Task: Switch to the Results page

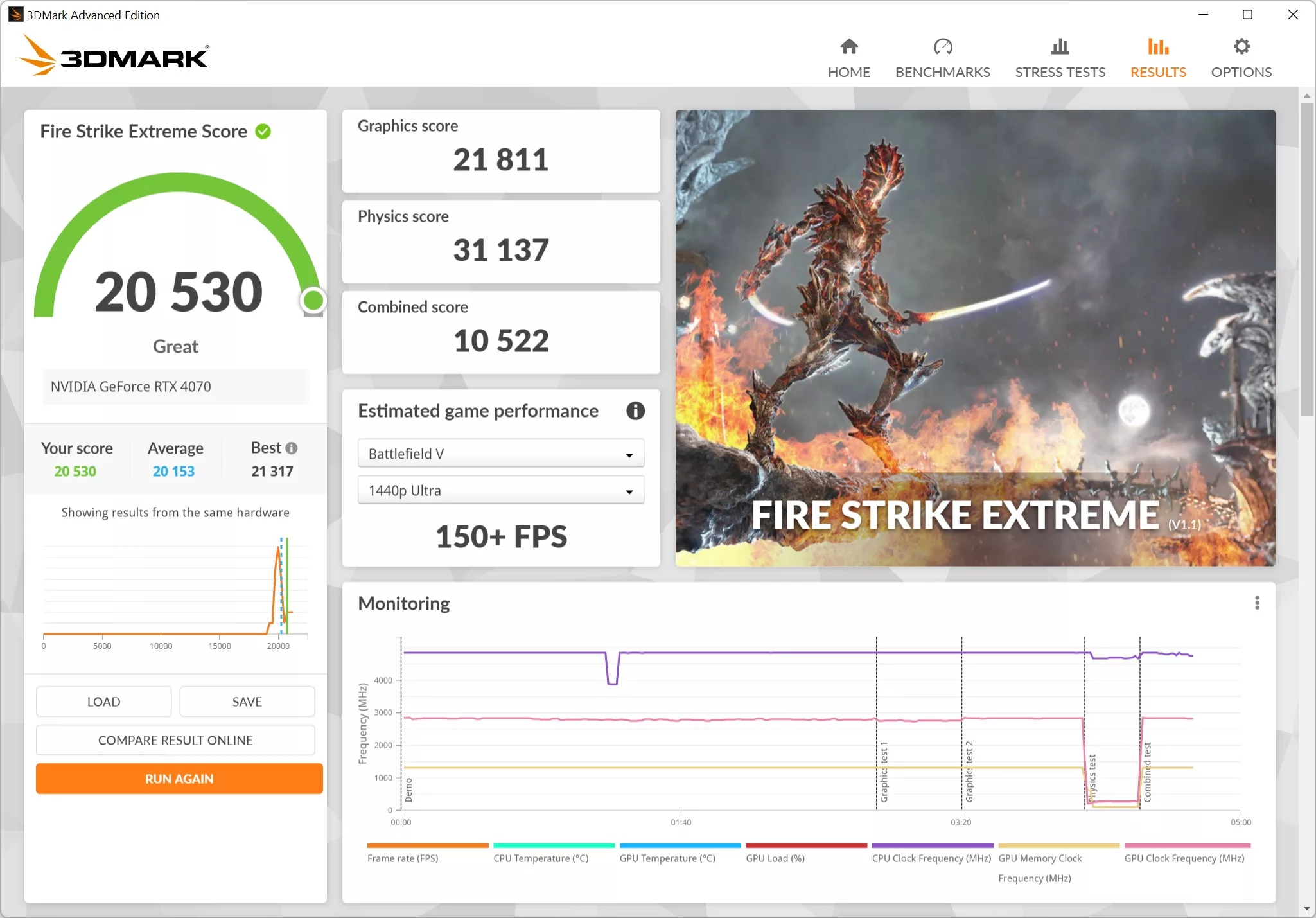Action: pos(1157,57)
